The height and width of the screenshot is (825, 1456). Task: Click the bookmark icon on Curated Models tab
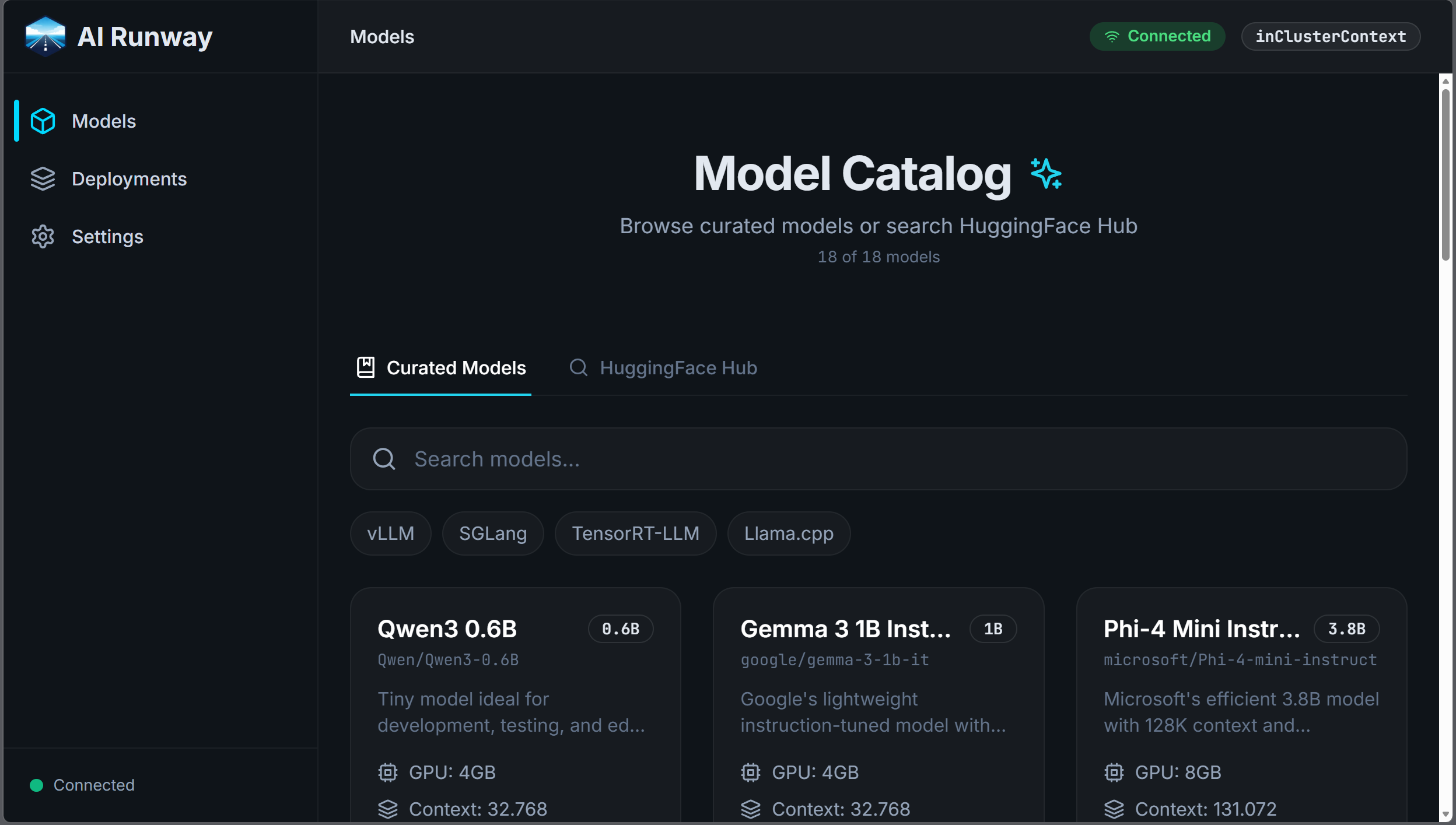365,367
